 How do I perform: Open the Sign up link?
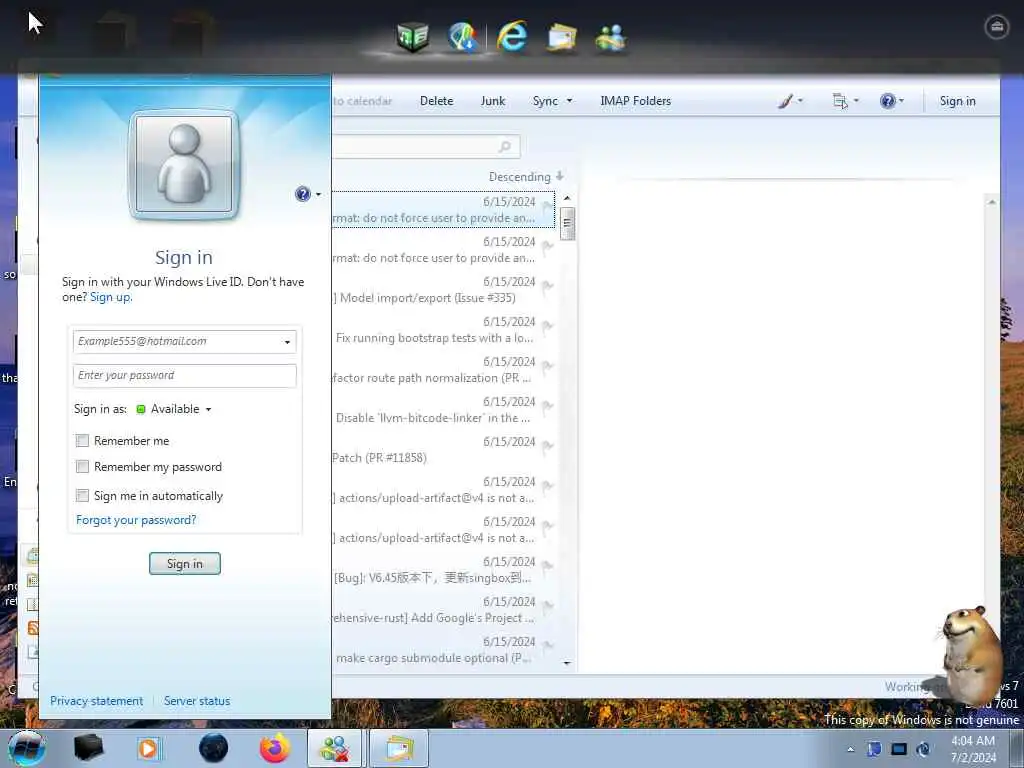coord(110,297)
